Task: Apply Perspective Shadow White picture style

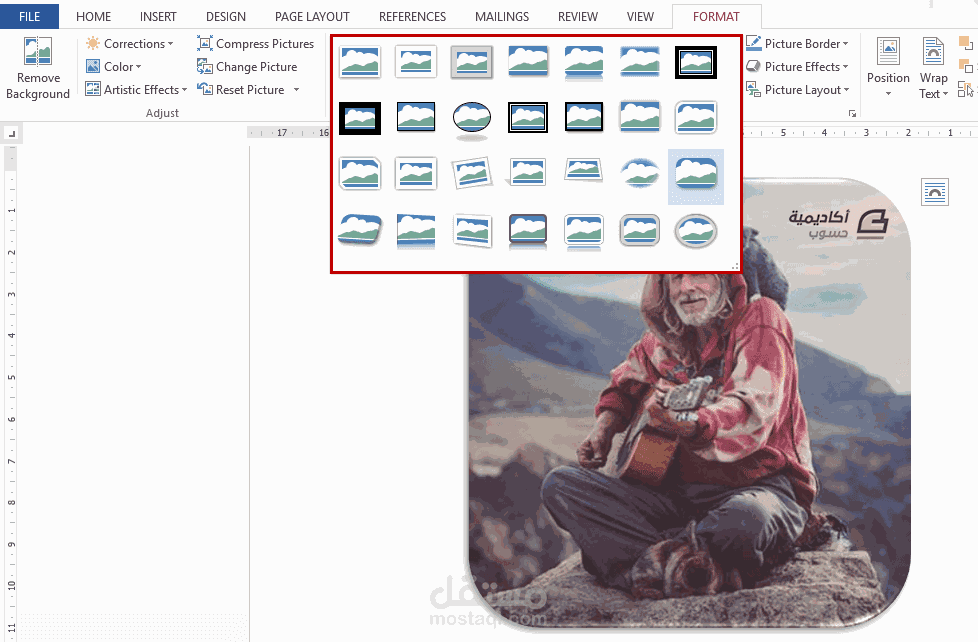Action: point(528,173)
